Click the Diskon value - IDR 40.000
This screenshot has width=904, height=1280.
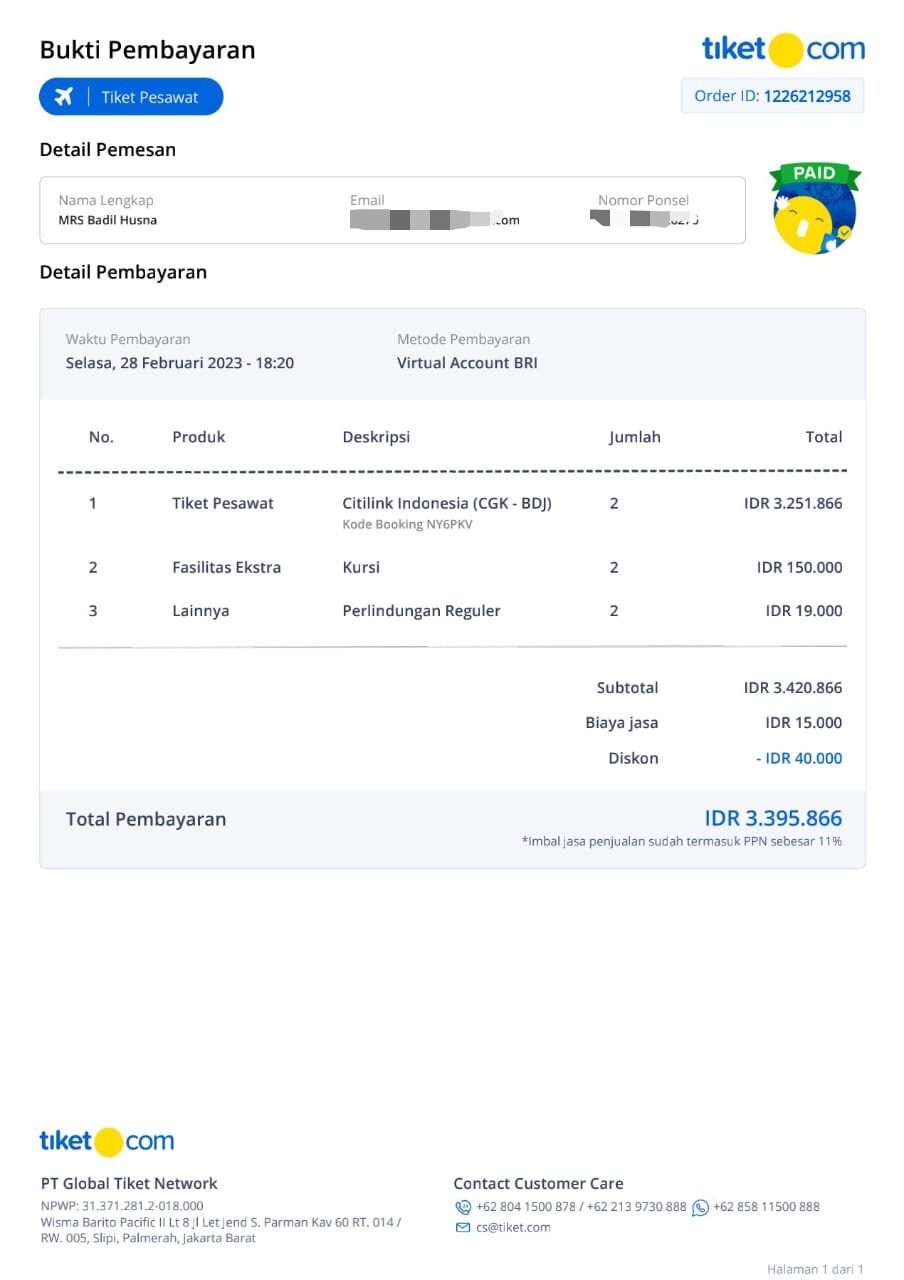[799, 758]
